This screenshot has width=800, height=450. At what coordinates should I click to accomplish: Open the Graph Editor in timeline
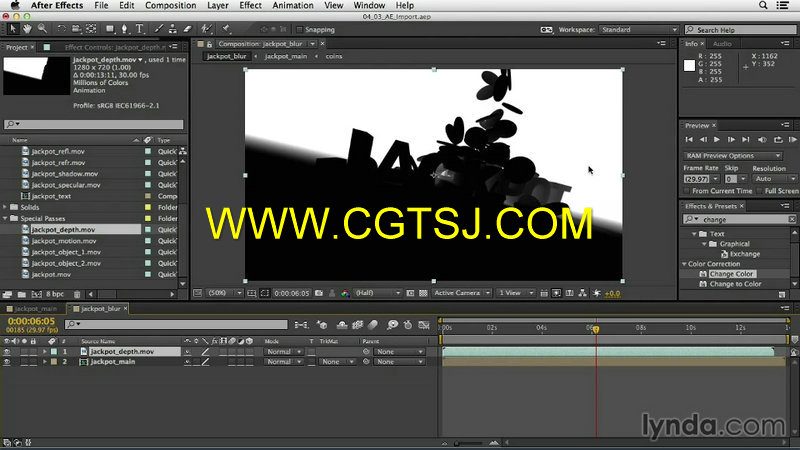click(x=424, y=324)
